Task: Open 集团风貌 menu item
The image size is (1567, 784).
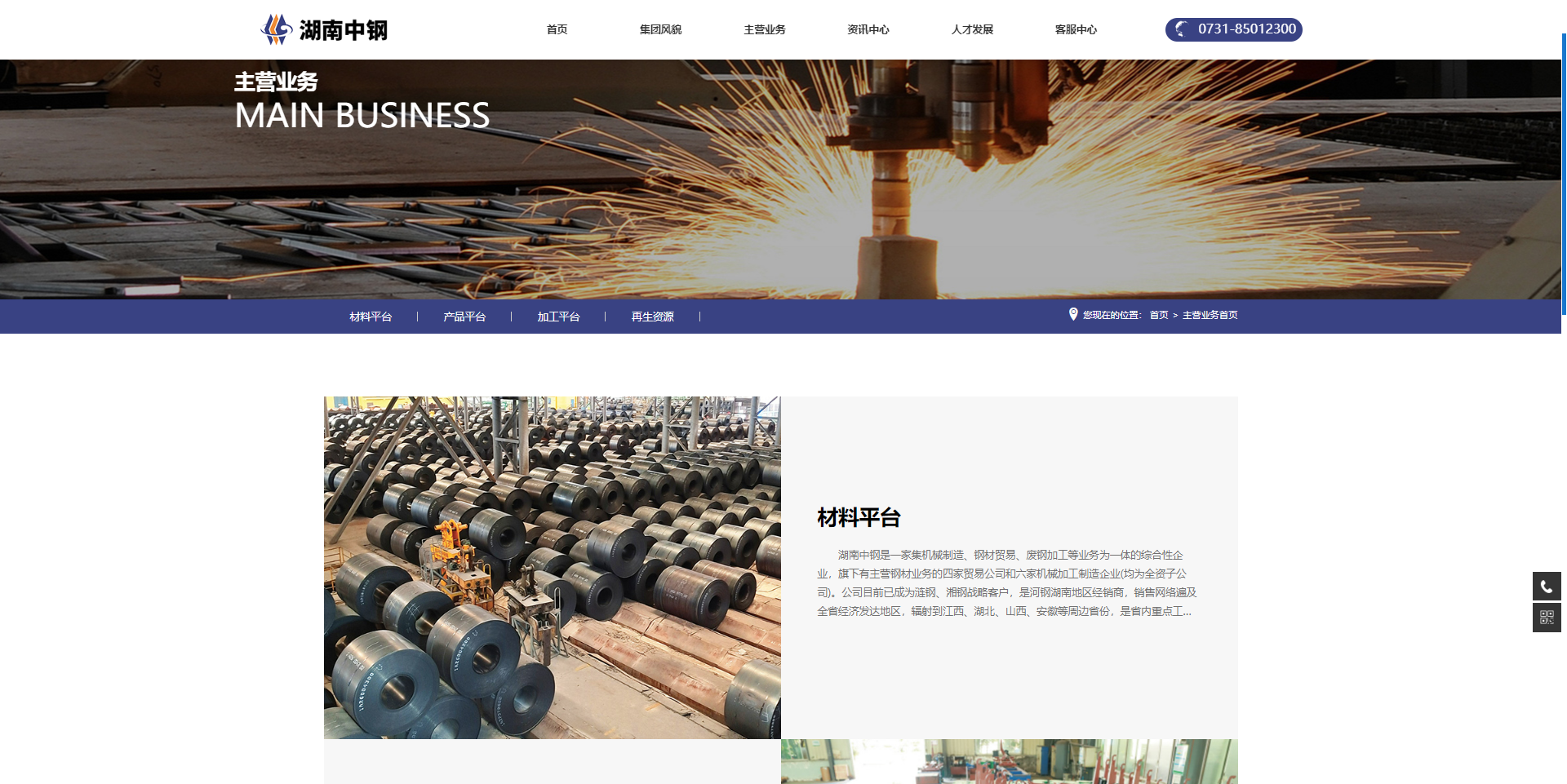Action: coord(660,29)
